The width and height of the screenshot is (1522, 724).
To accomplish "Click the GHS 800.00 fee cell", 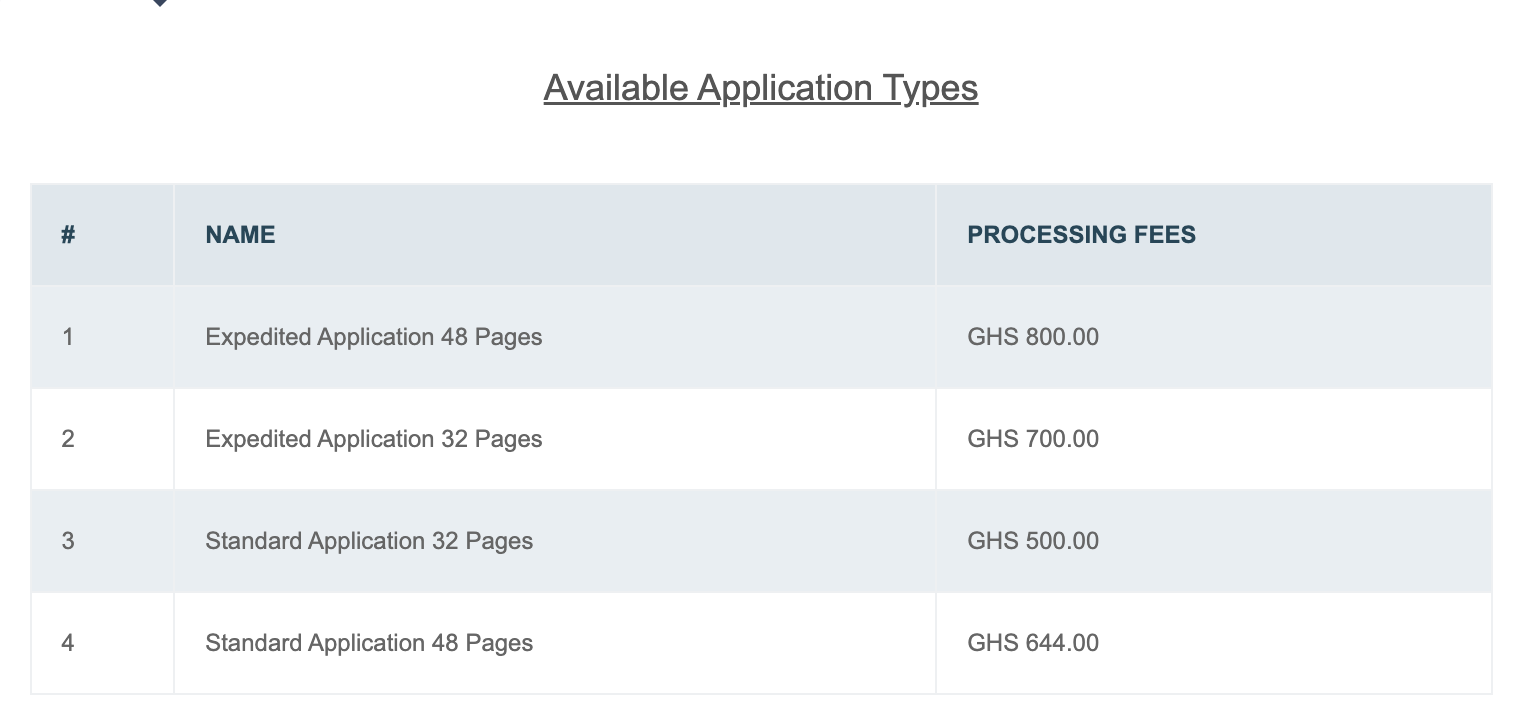I will point(1032,337).
